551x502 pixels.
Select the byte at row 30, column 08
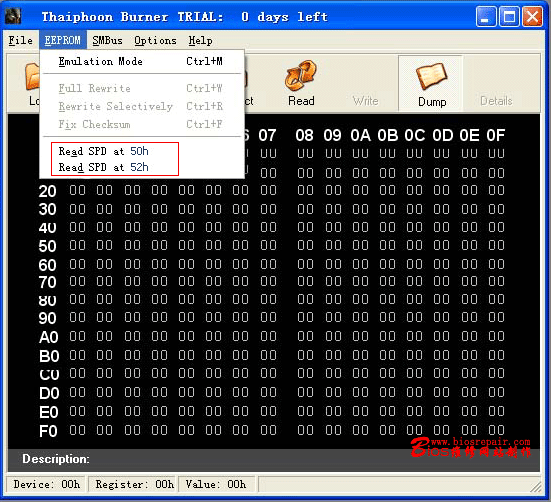305,209
